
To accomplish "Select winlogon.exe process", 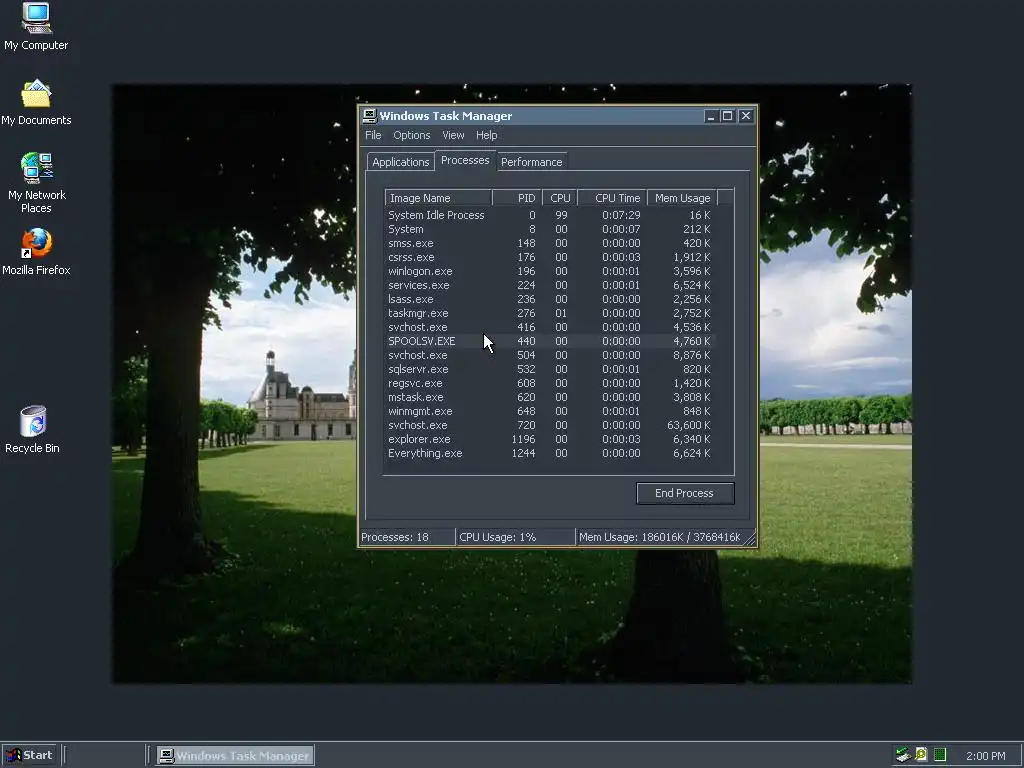I will pos(549,271).
